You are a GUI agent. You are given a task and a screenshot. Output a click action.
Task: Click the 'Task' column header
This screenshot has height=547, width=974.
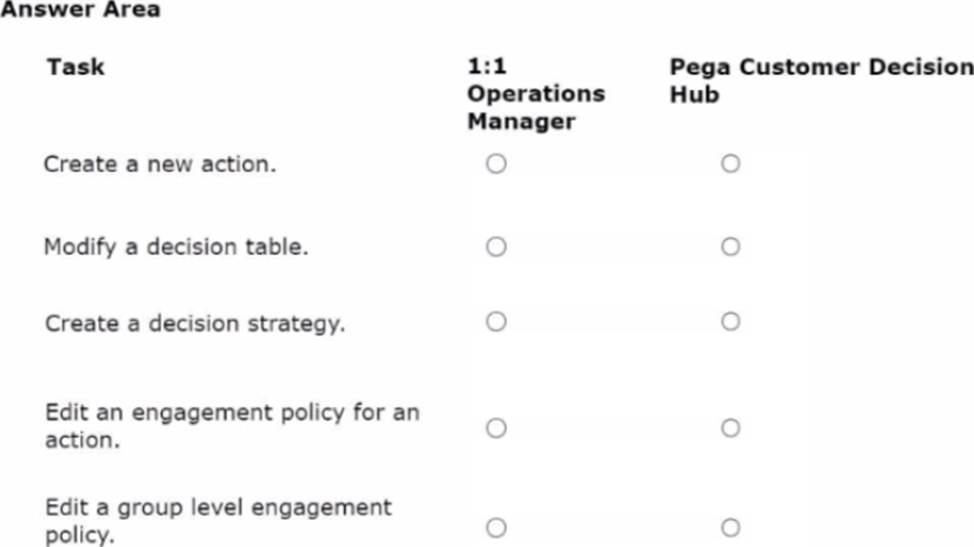coord(75,68)
